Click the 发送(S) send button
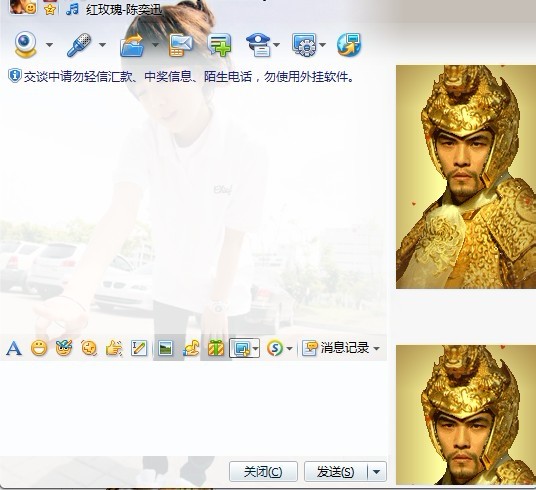The height and width of the screenshot is (490, 536). (336, 472)
